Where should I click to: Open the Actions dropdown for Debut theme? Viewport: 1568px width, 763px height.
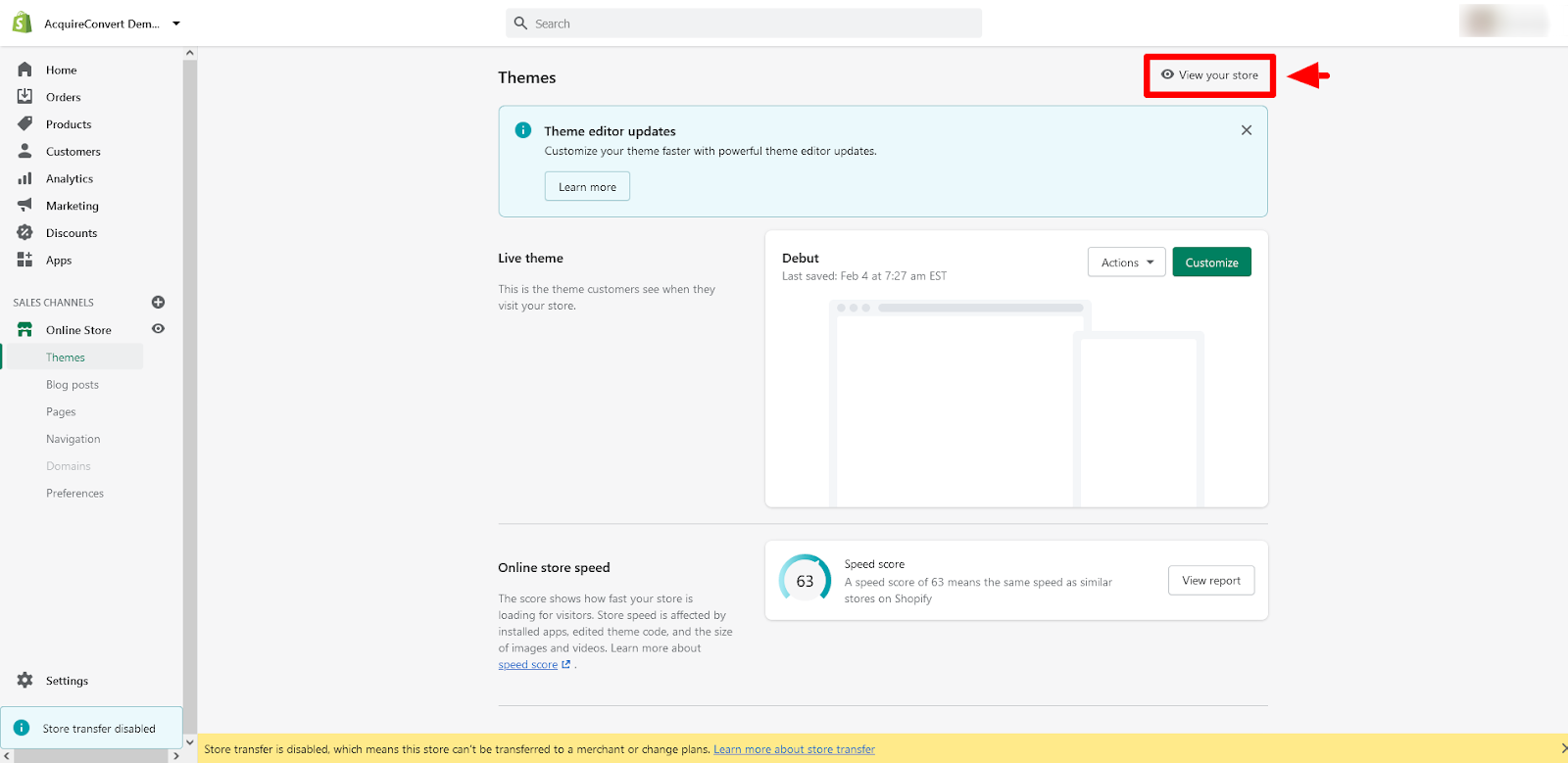coord(1126,262)
